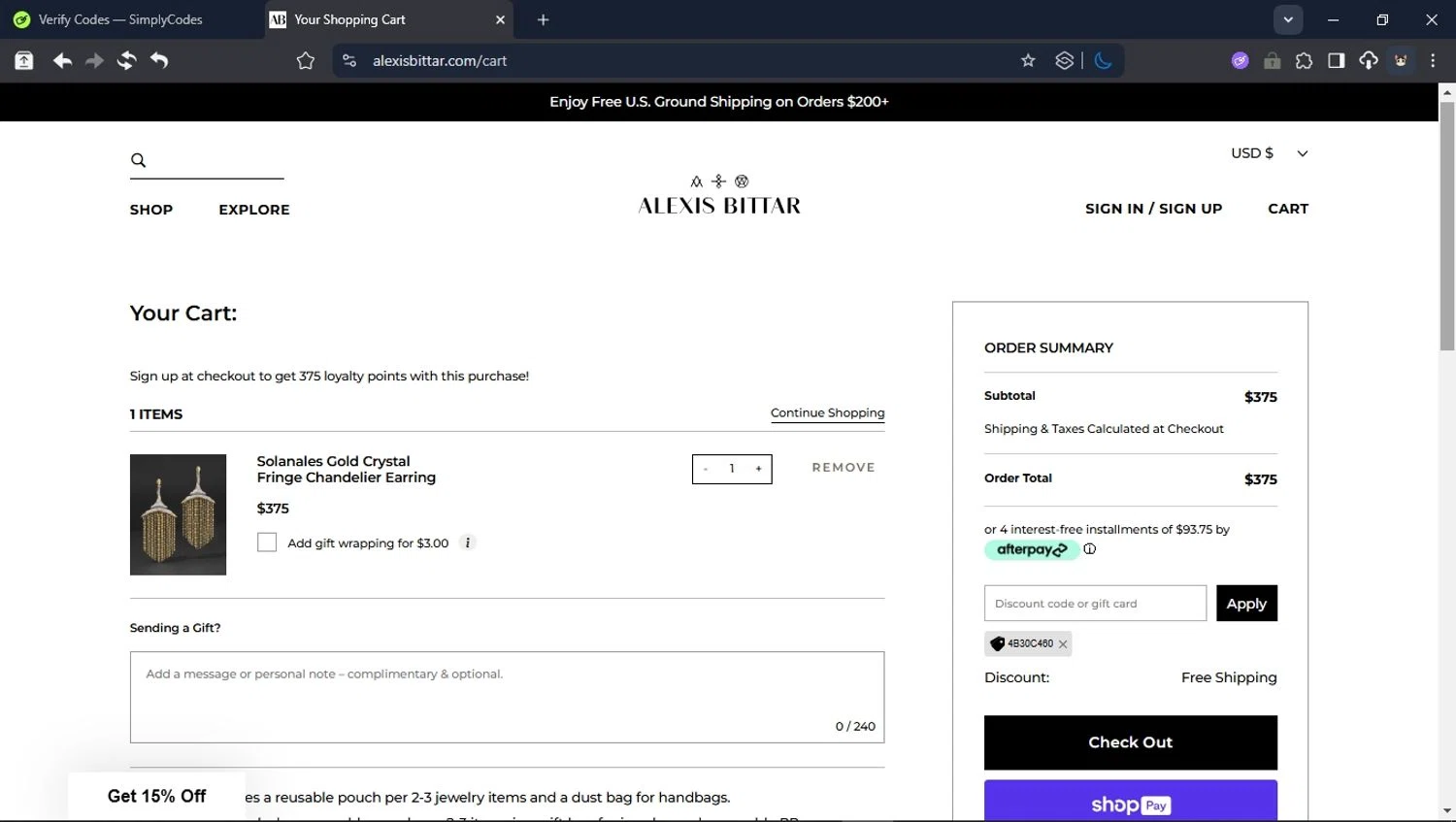Toggle the browser side panel icon
Image resolution: width=1456 pixels, height=822 pixels.
(1336, 61)
